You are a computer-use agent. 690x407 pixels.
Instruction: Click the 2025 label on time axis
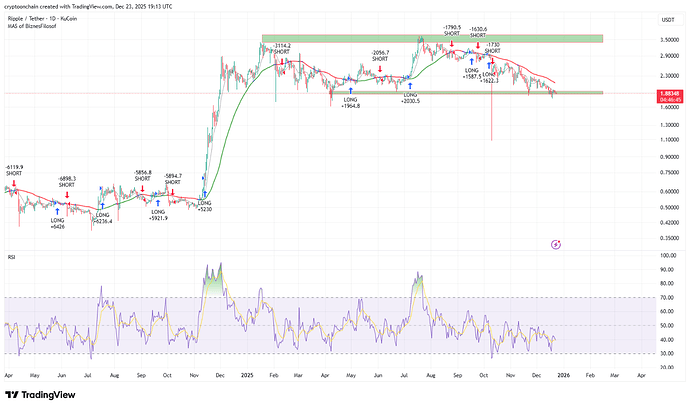pyautogui.click(x=248, y=374)
